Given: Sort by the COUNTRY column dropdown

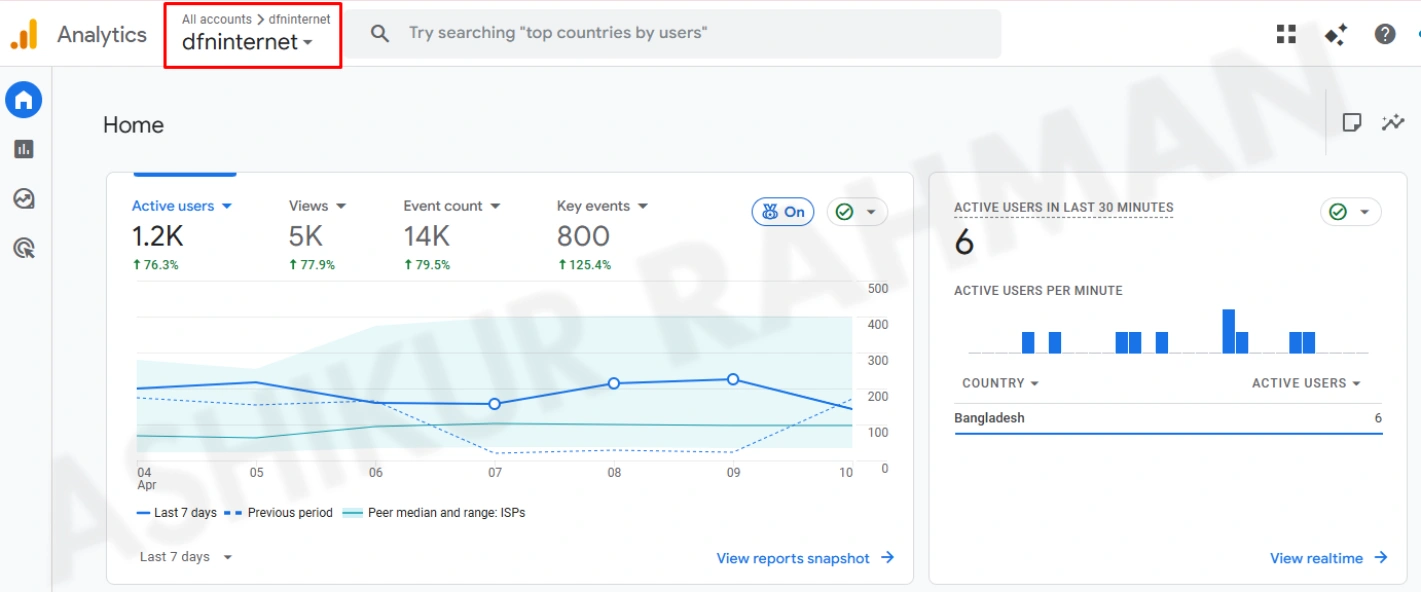Looking at the screenshot, I should [1000, 383].
